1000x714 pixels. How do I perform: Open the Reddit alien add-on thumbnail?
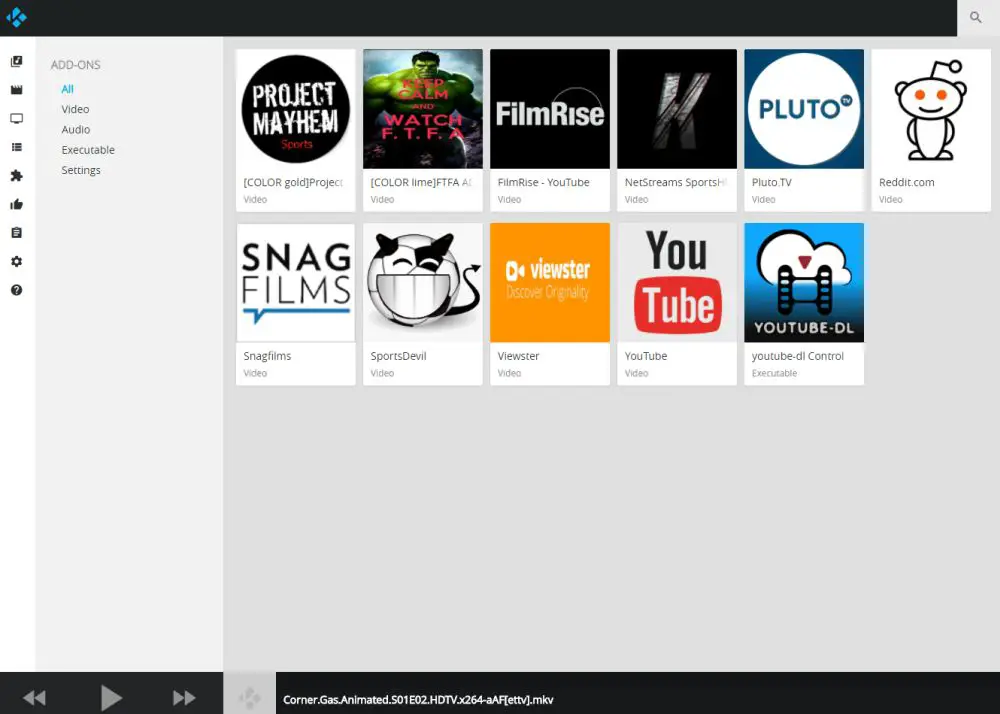click(x=931, y=109)
